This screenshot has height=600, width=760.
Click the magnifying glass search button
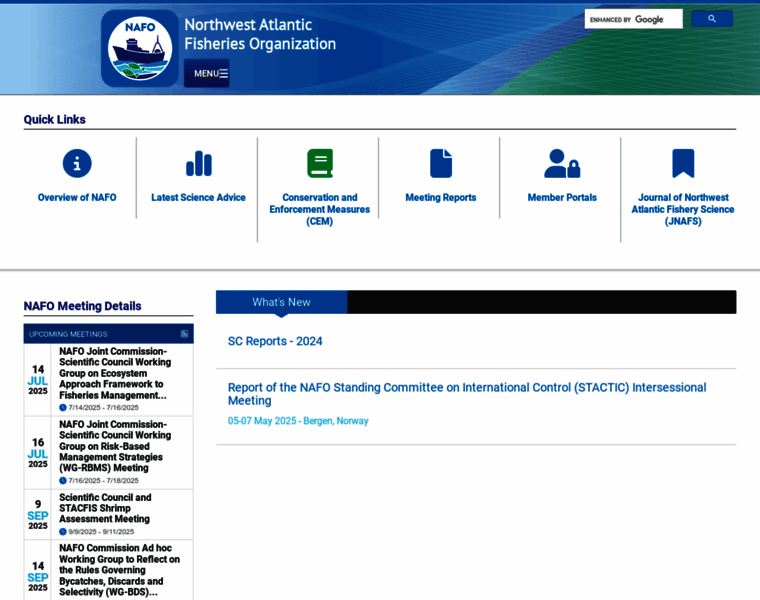point(712,19)
